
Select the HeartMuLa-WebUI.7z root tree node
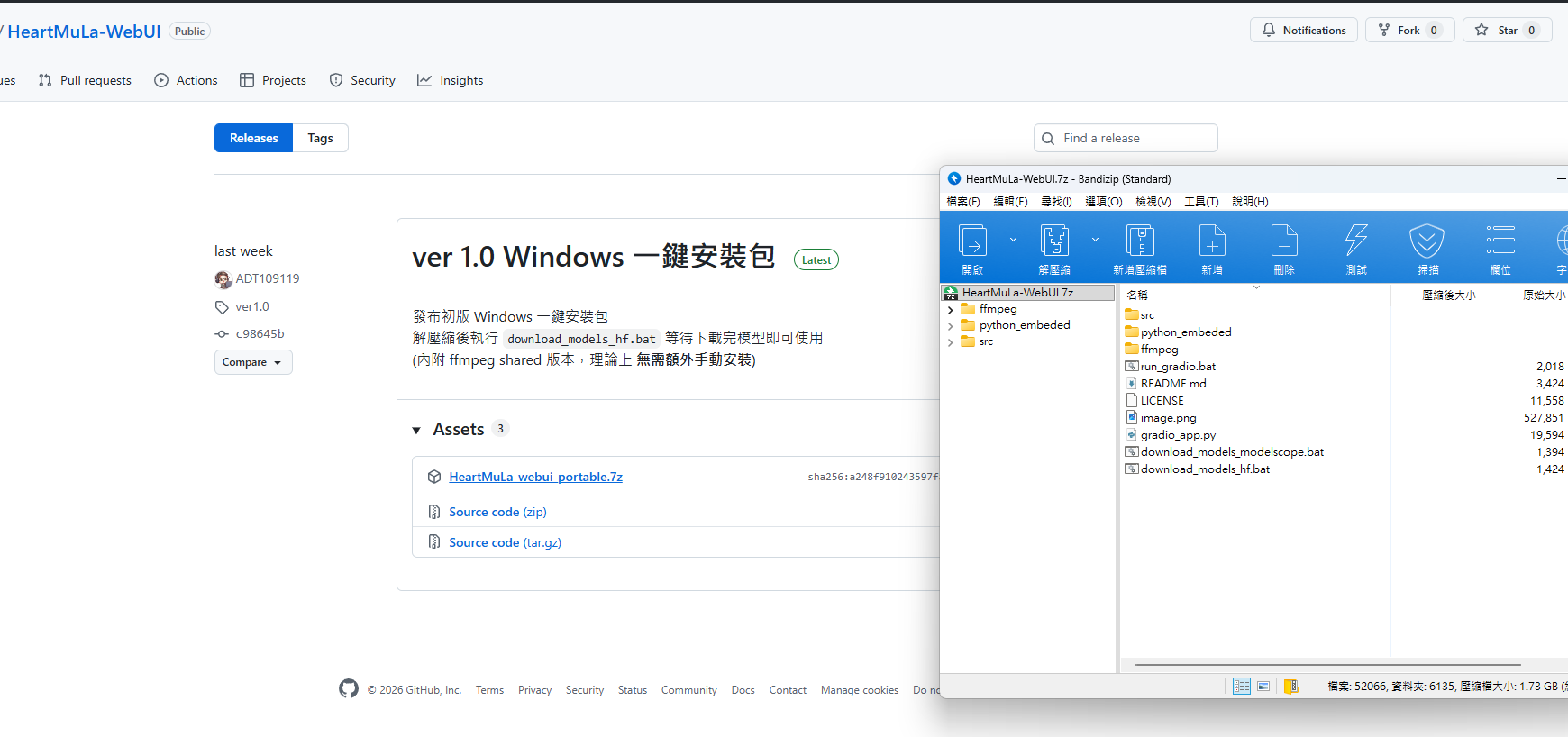(1028, 293)
